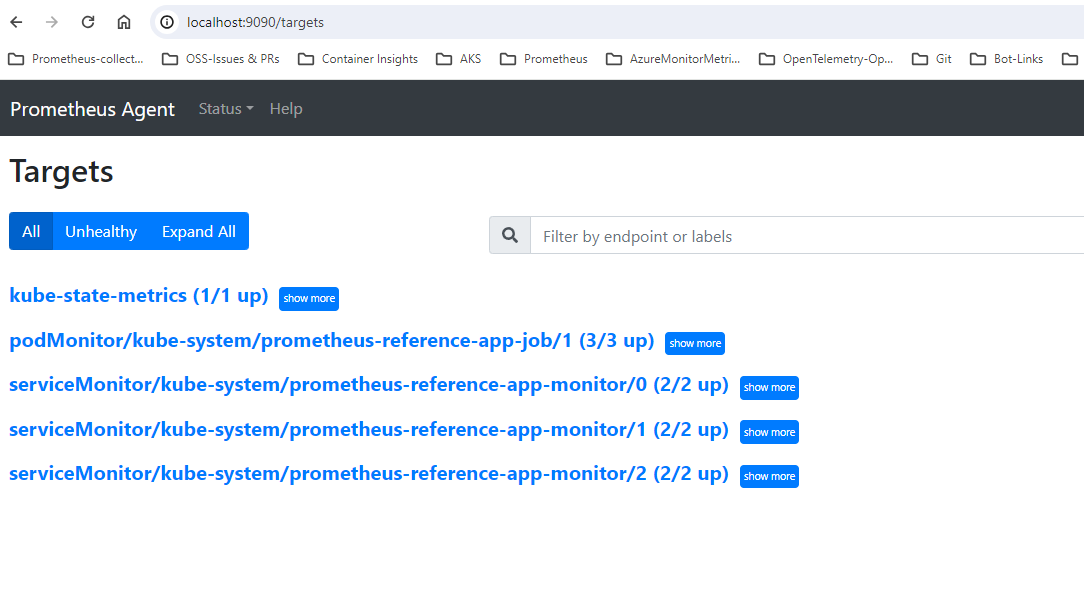Viewport: 1084px width, 590px height.
Task: Focus the Filter by endpoint or labels field
Action: [x=807, y=236]
